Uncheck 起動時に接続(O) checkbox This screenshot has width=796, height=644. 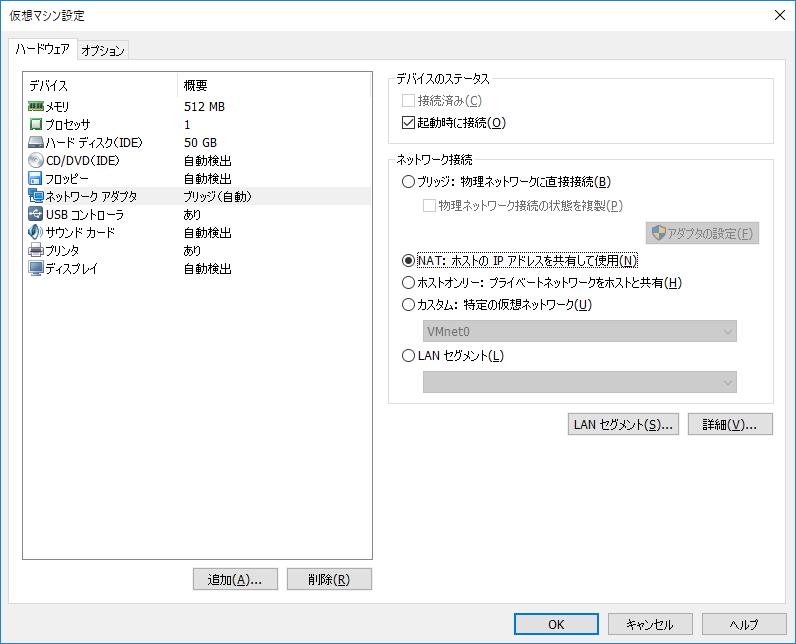408,123
